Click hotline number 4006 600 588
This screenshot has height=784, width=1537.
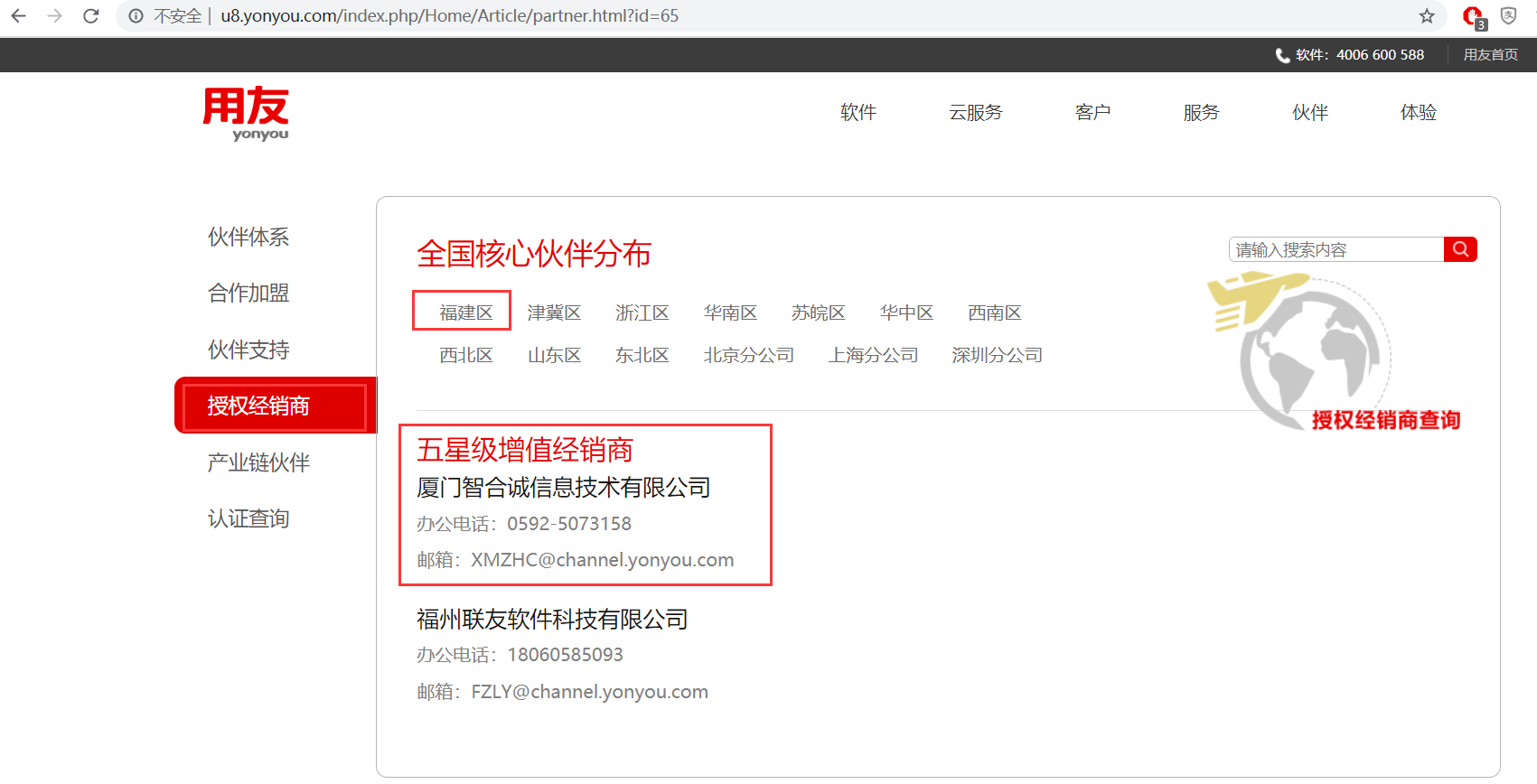(x=1380, y=55)
